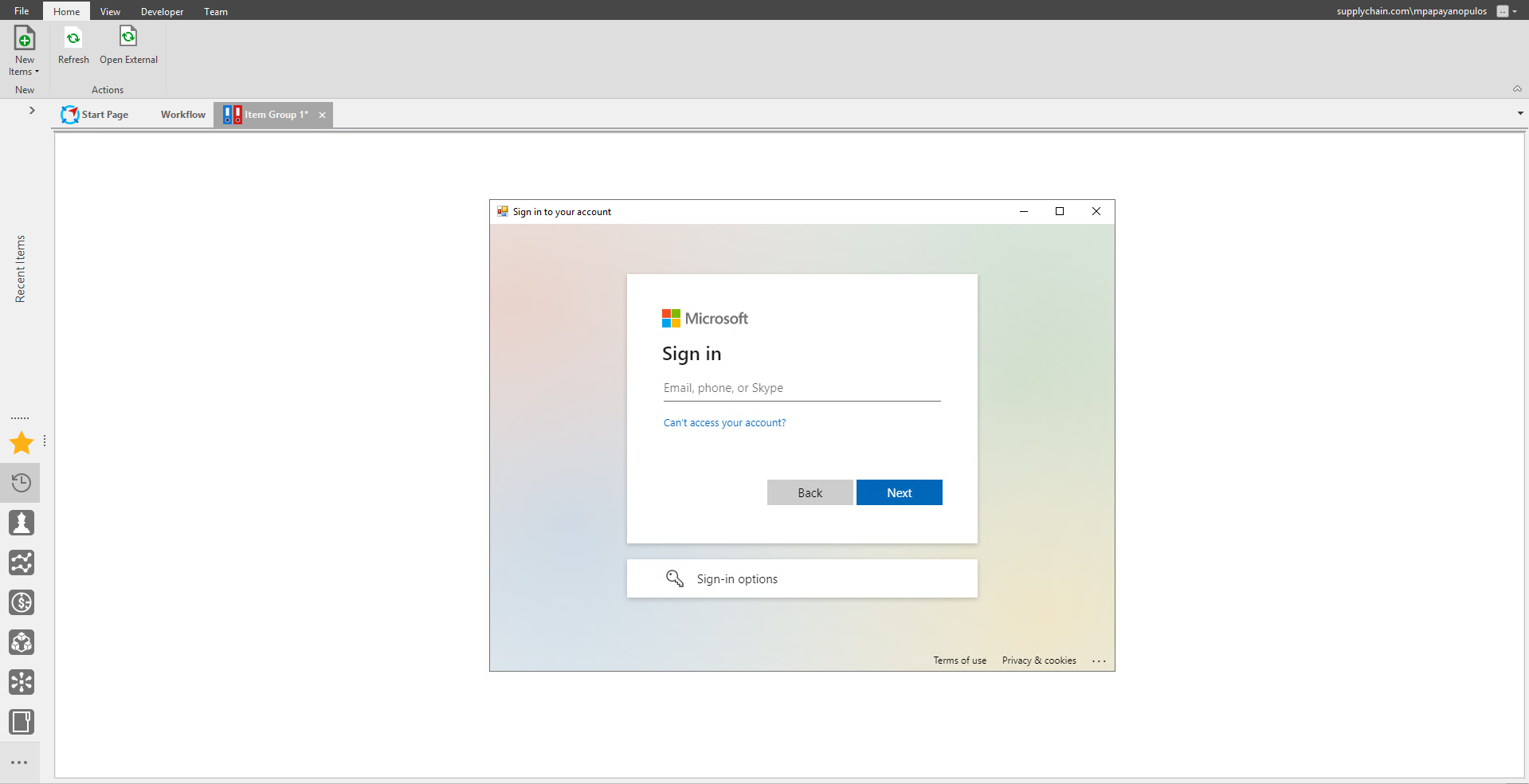Open the New Items dropdown
The width and height of the screenshot is (1529, 784).
[x=25, y=51]
